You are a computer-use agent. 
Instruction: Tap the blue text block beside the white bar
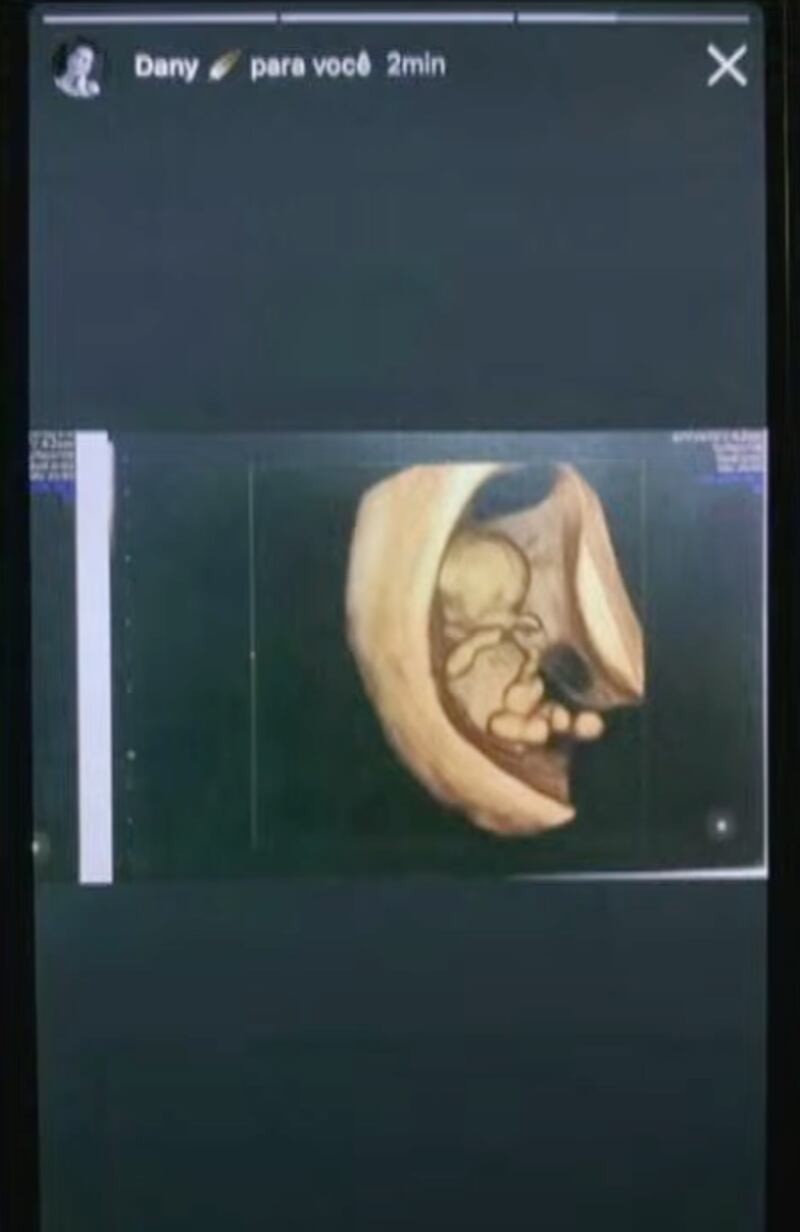click(x=52, y=460)
